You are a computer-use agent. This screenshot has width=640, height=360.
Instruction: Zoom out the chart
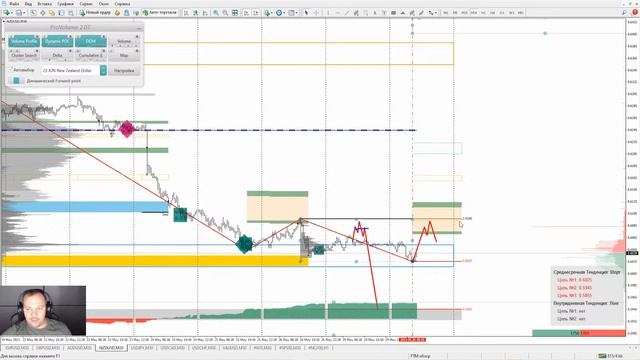pos(225,13)
